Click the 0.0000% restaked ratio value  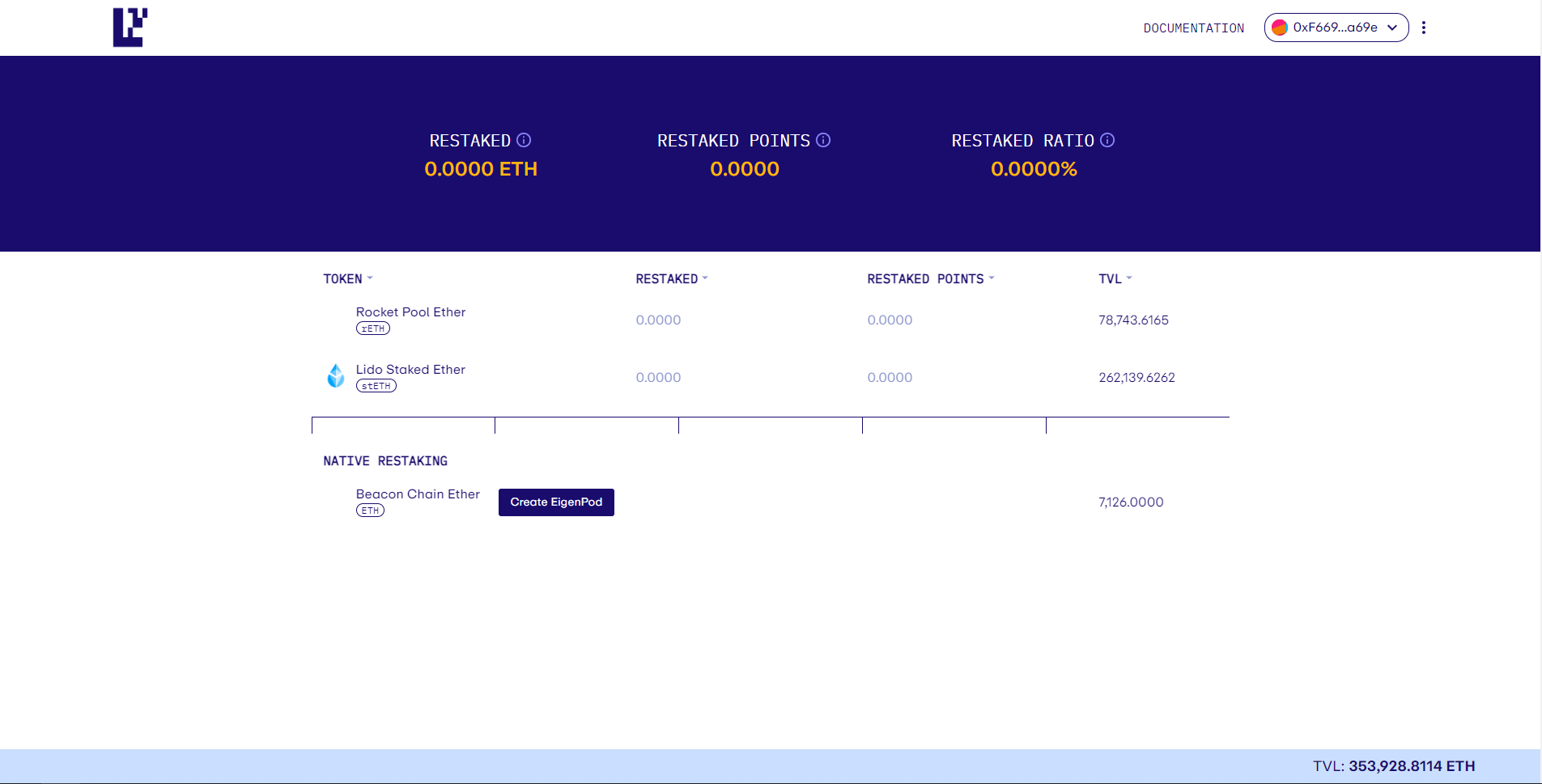click(1034, 169)
